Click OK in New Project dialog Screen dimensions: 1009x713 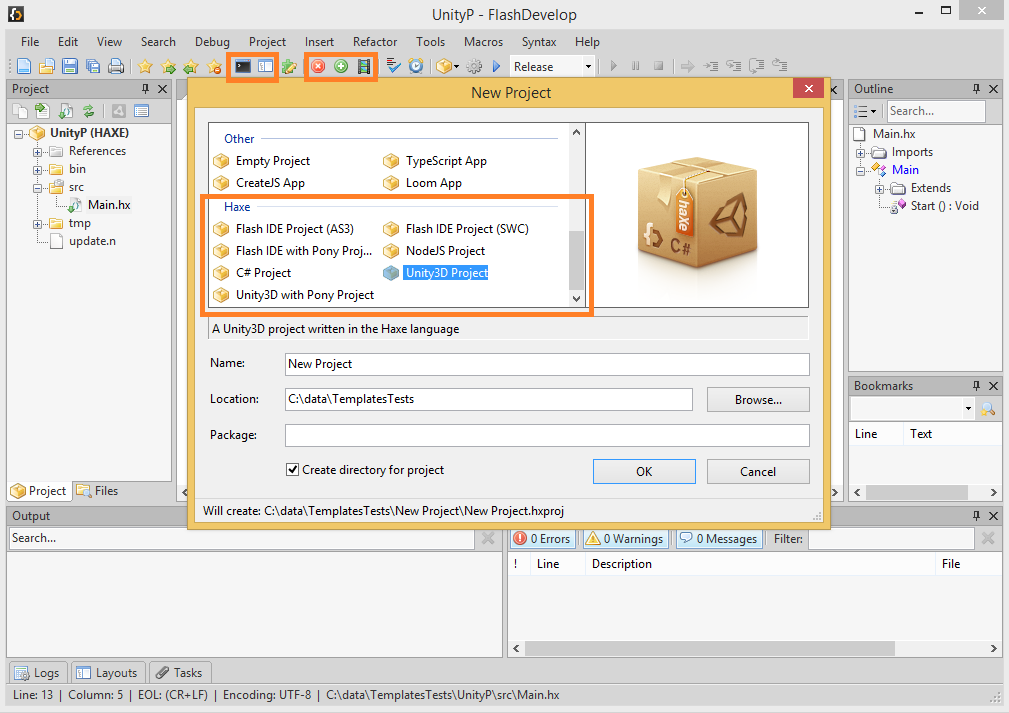[x=644, y=472]
